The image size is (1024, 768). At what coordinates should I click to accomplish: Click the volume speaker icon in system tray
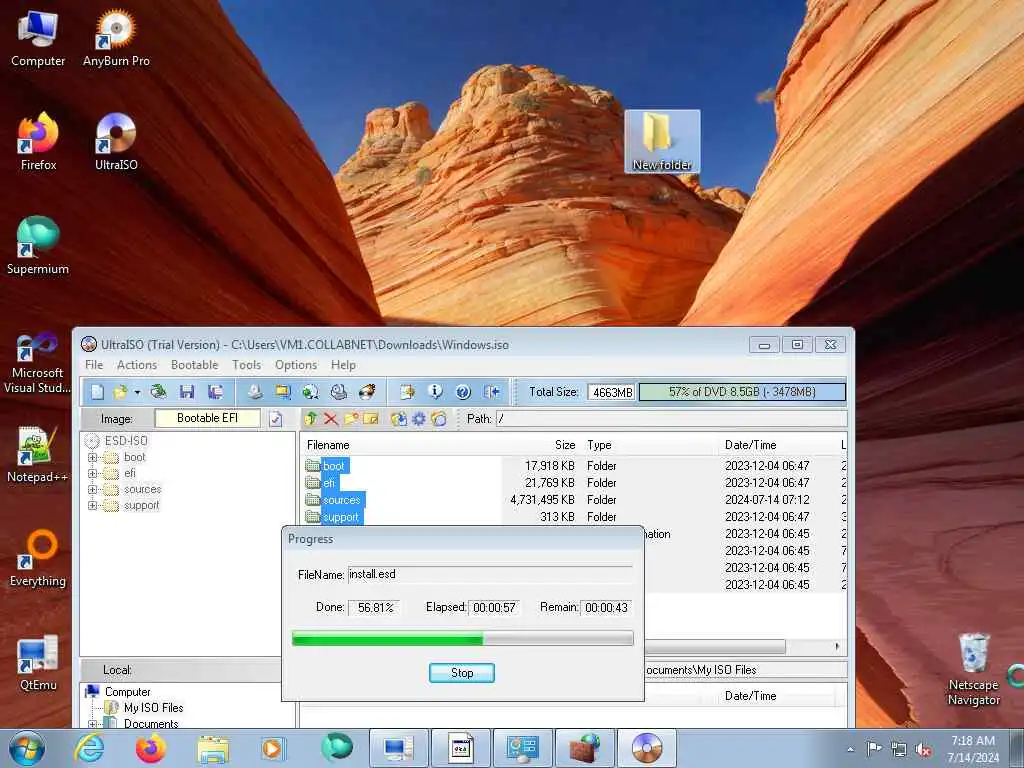[x=922, y=750]
